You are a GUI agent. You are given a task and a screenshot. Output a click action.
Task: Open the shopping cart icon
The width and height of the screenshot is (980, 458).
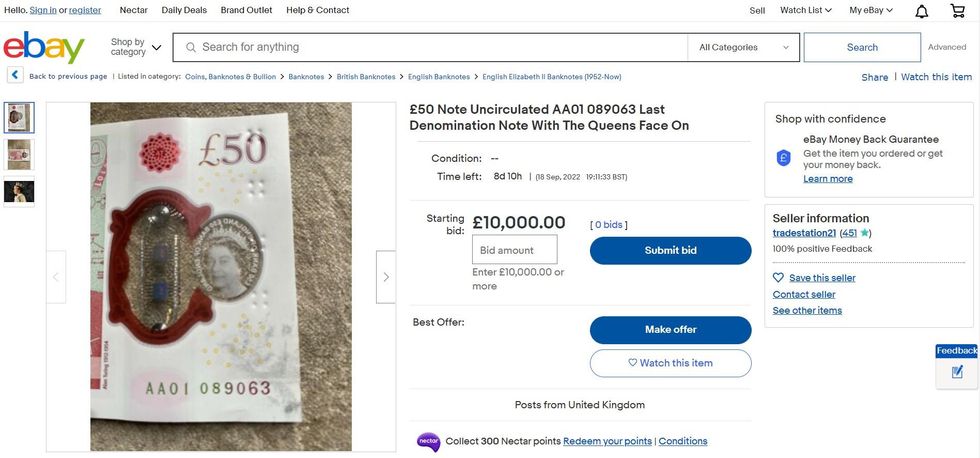coord(957,11)
